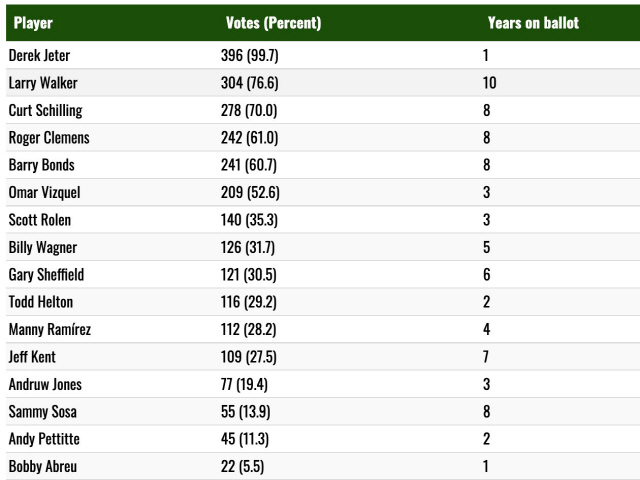Click the Player column header
This screenshot has width=640, height=480.
click(x=33, y=23)
